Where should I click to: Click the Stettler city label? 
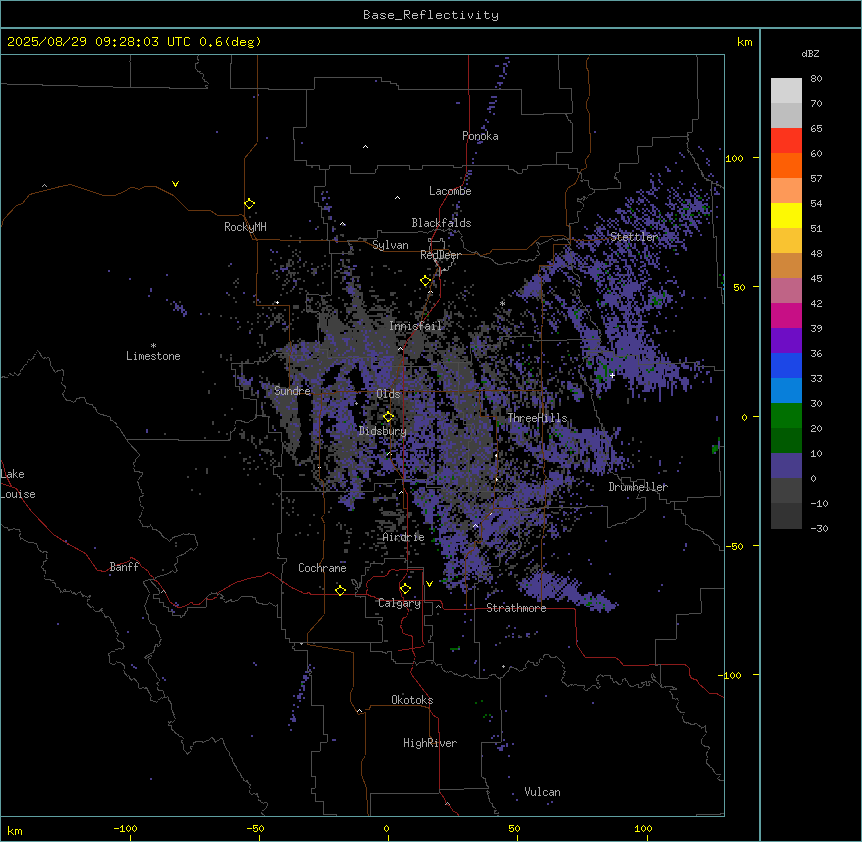pos(634,237)
